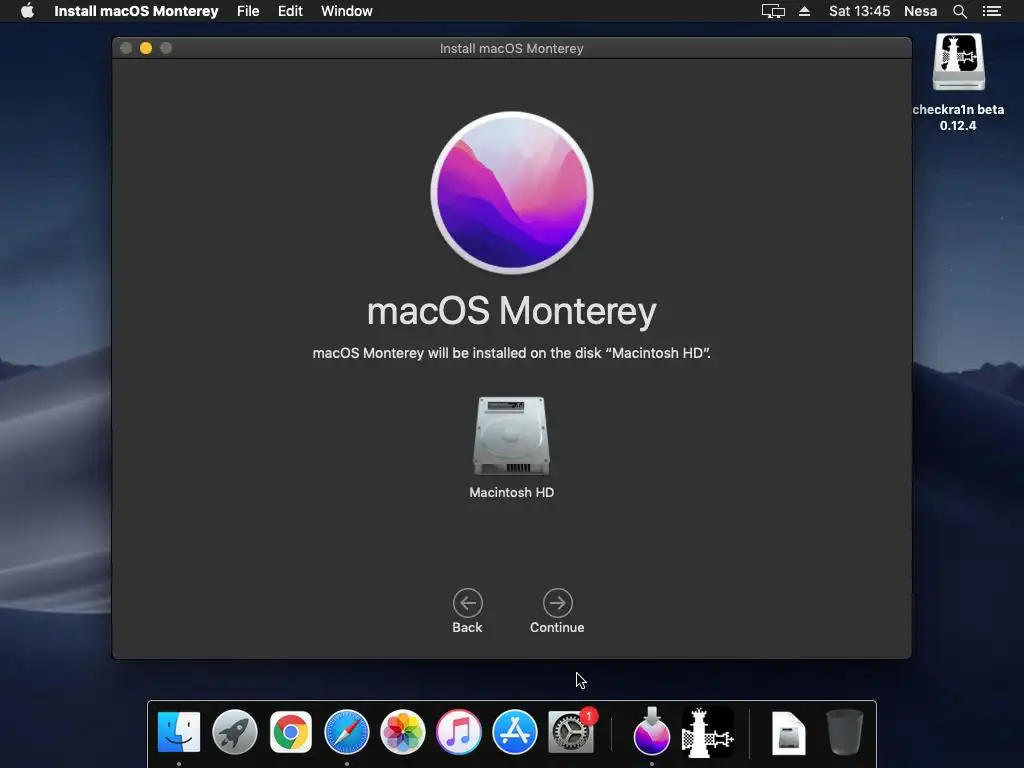Click the Sat 13:45 clock
The image size is (1024, 768).
point(859,11)
